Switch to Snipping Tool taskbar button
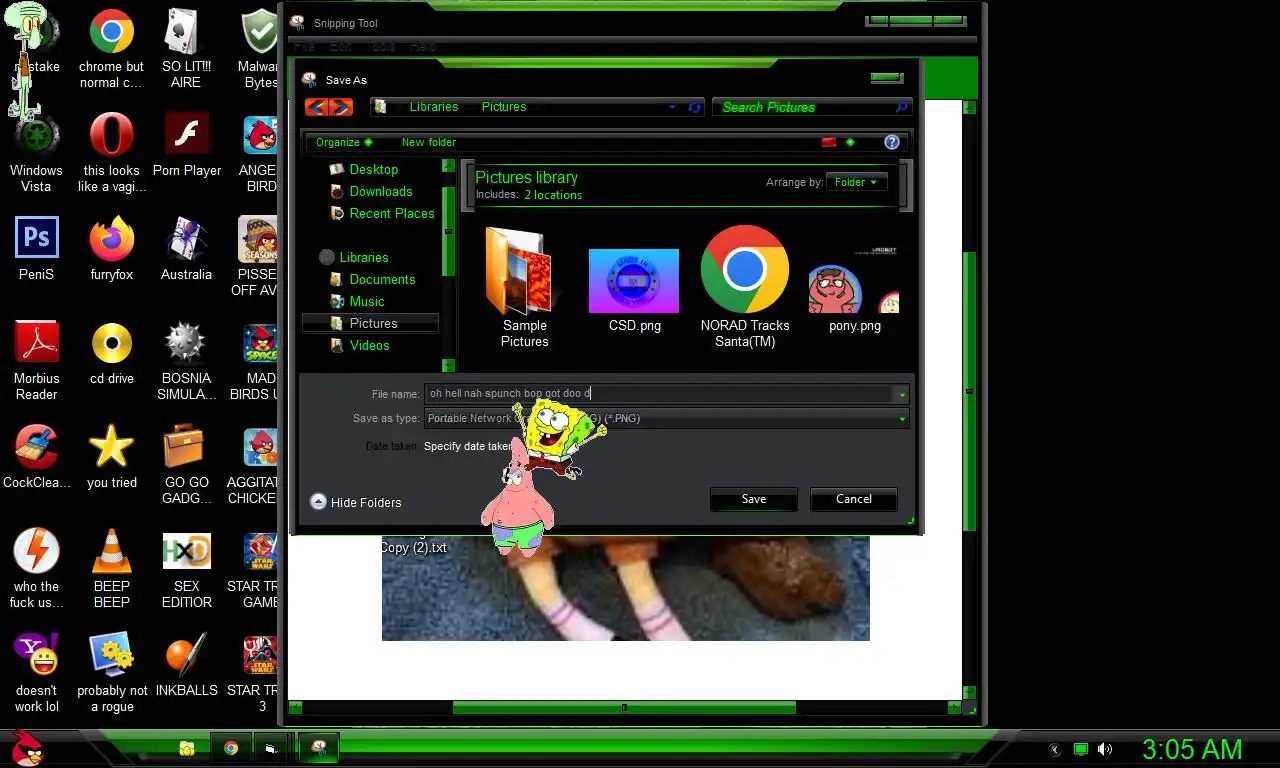The width and height of the screenshot is (1280, 768). 319,748
